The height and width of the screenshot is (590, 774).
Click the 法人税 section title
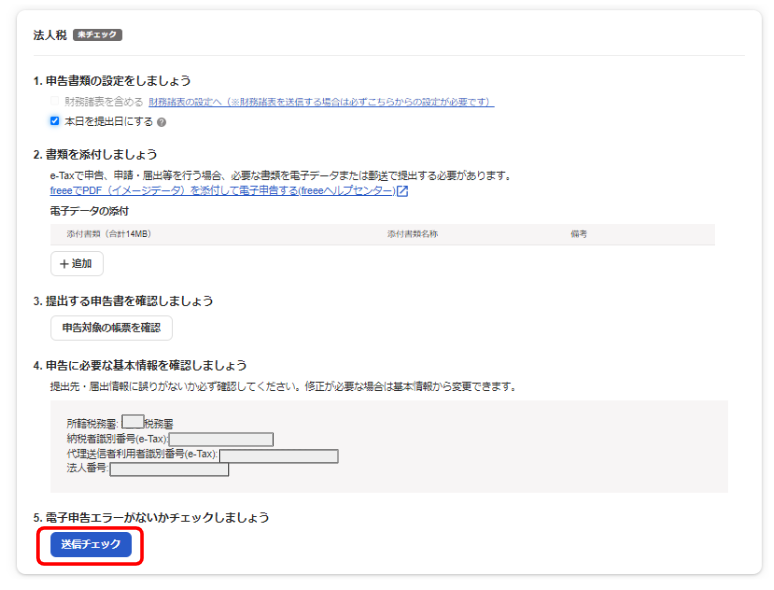50,35
